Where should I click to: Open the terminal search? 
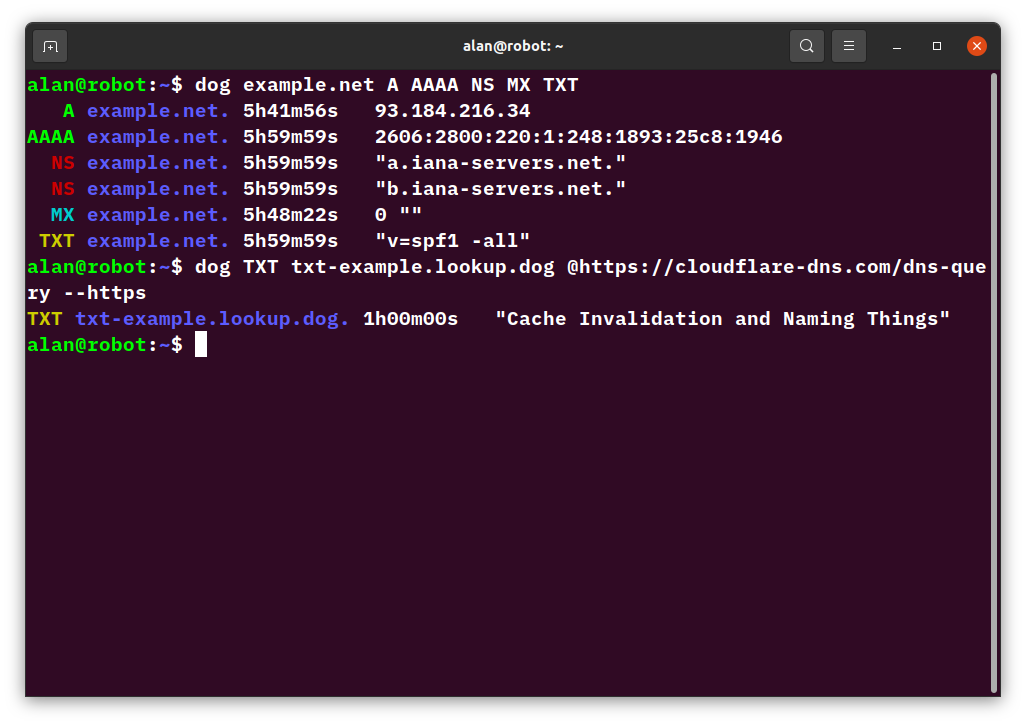(x=806, y=46)
